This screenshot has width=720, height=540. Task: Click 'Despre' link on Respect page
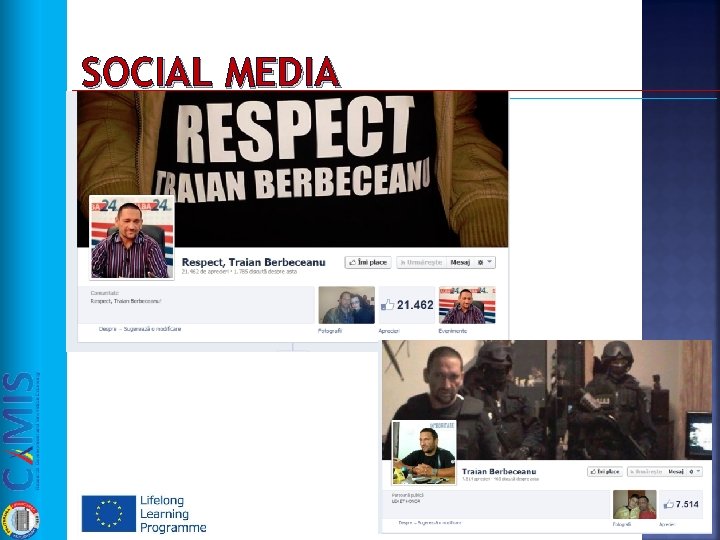click(107, 329)
